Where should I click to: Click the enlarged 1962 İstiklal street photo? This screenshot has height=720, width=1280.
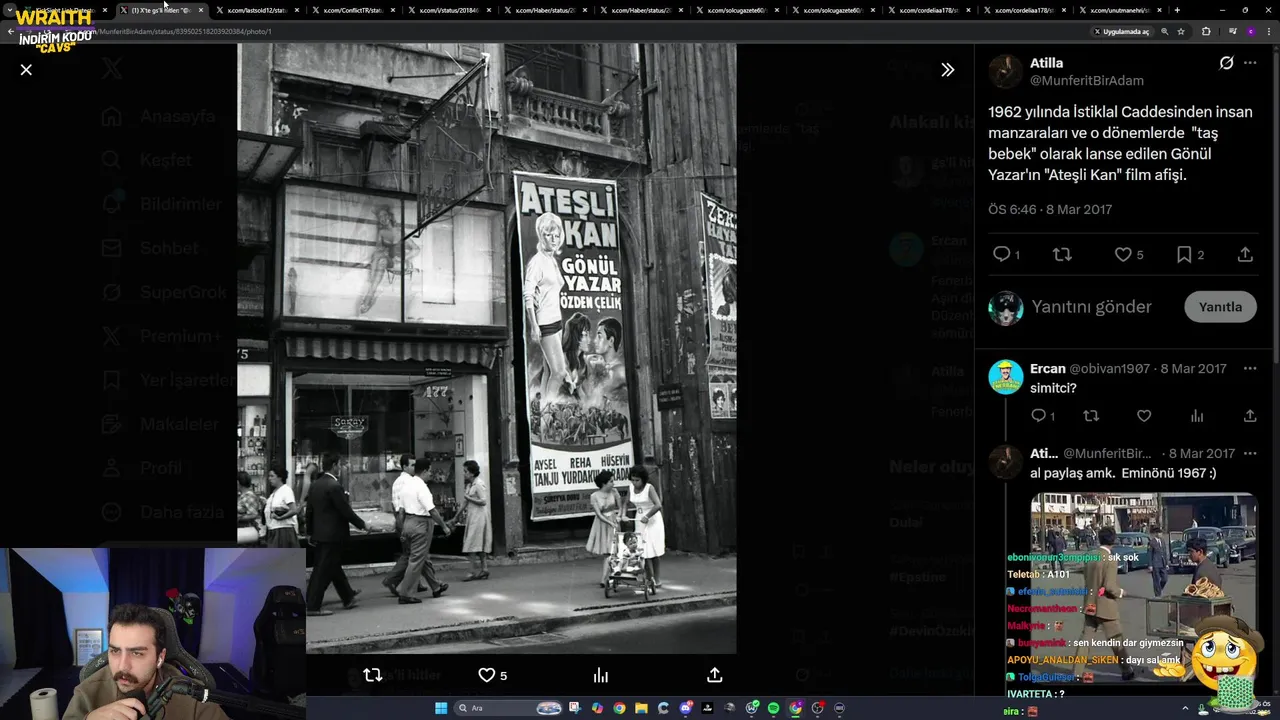click(486, 348)
